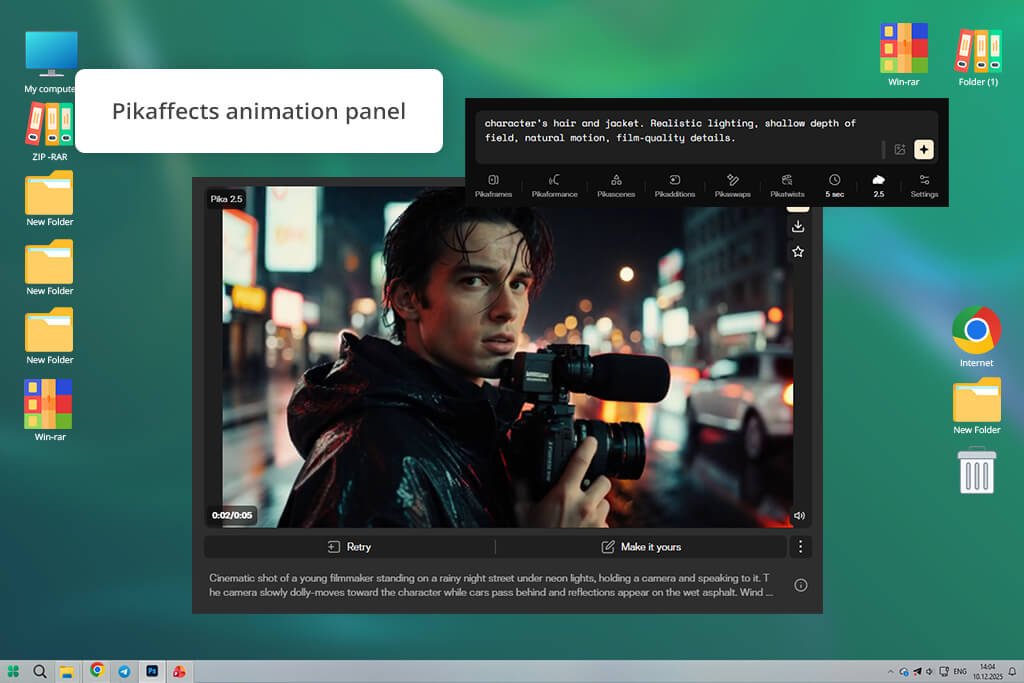Download the generated video
Viewport: 1024px width, 683px height.
pyautogui.click(x=797, y=227)
